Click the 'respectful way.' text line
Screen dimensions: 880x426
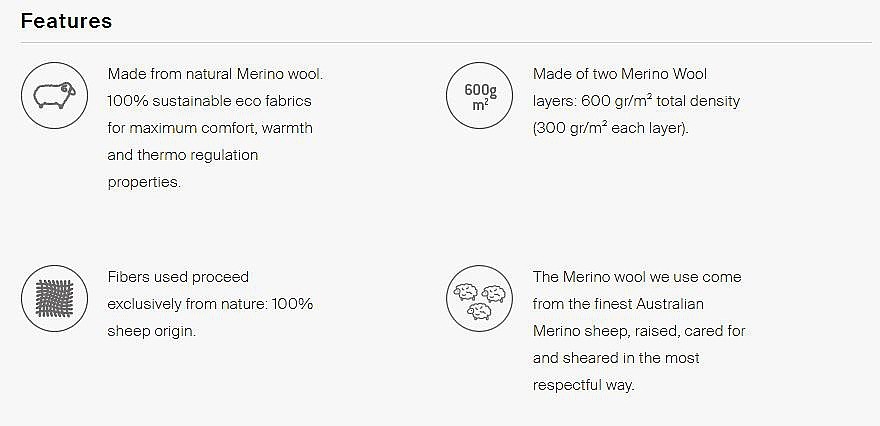click(x=584, y=386)
